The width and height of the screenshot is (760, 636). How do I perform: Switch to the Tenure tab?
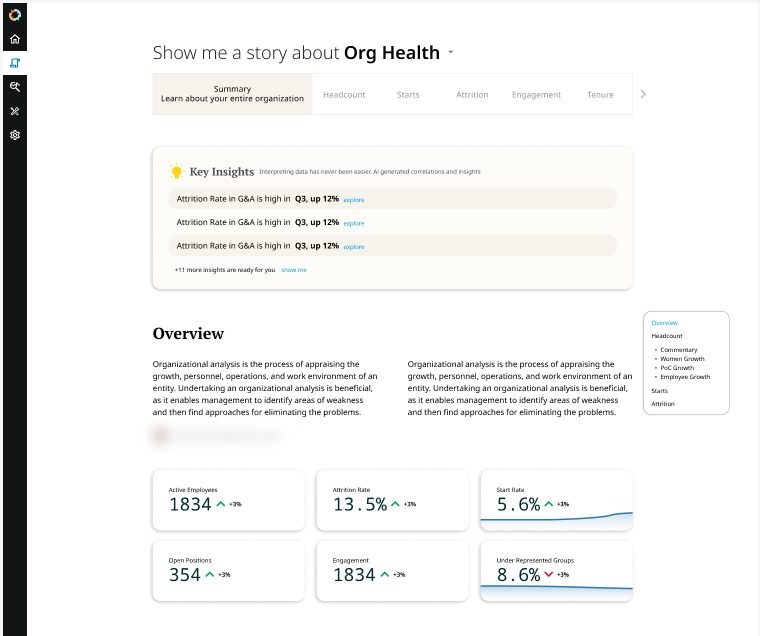600,95
